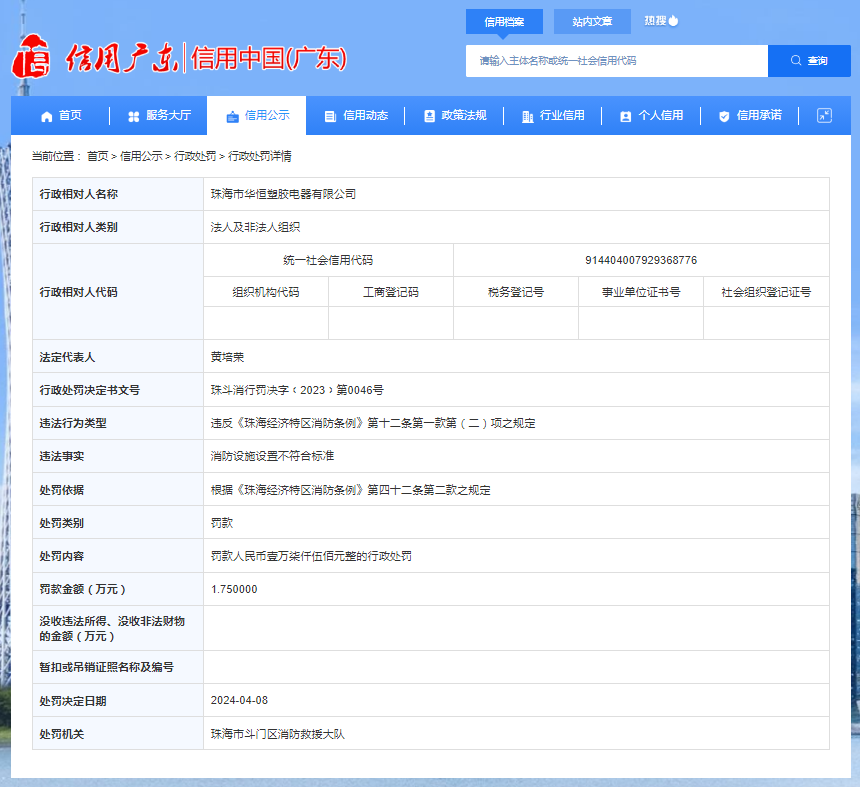Viewport: 860px width, 787px height.
Task: Click the 处罚机关 row label
Action: click(61, 734)
